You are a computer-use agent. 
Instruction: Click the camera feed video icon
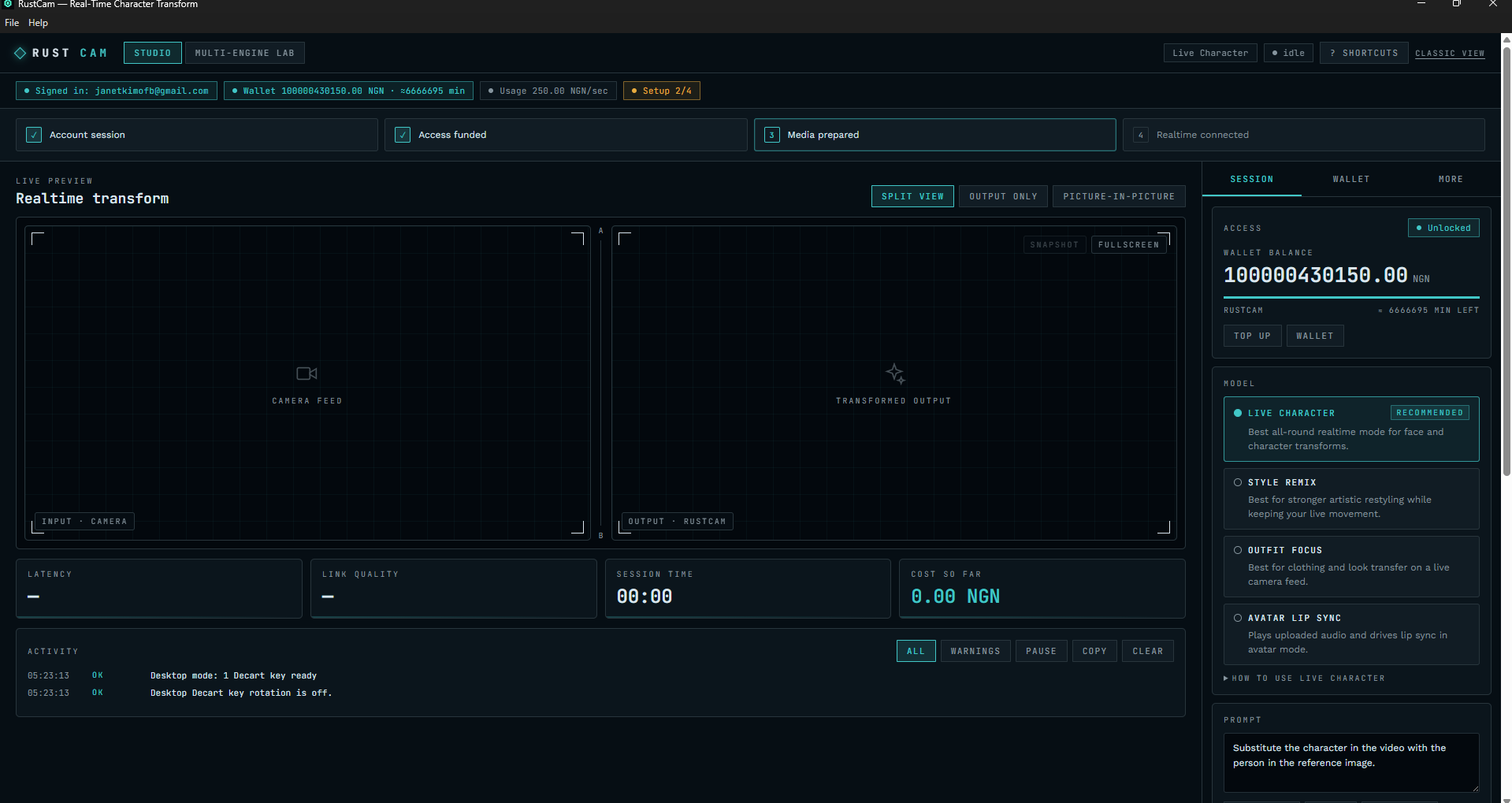pyautogui.click(x=306, y=374)
